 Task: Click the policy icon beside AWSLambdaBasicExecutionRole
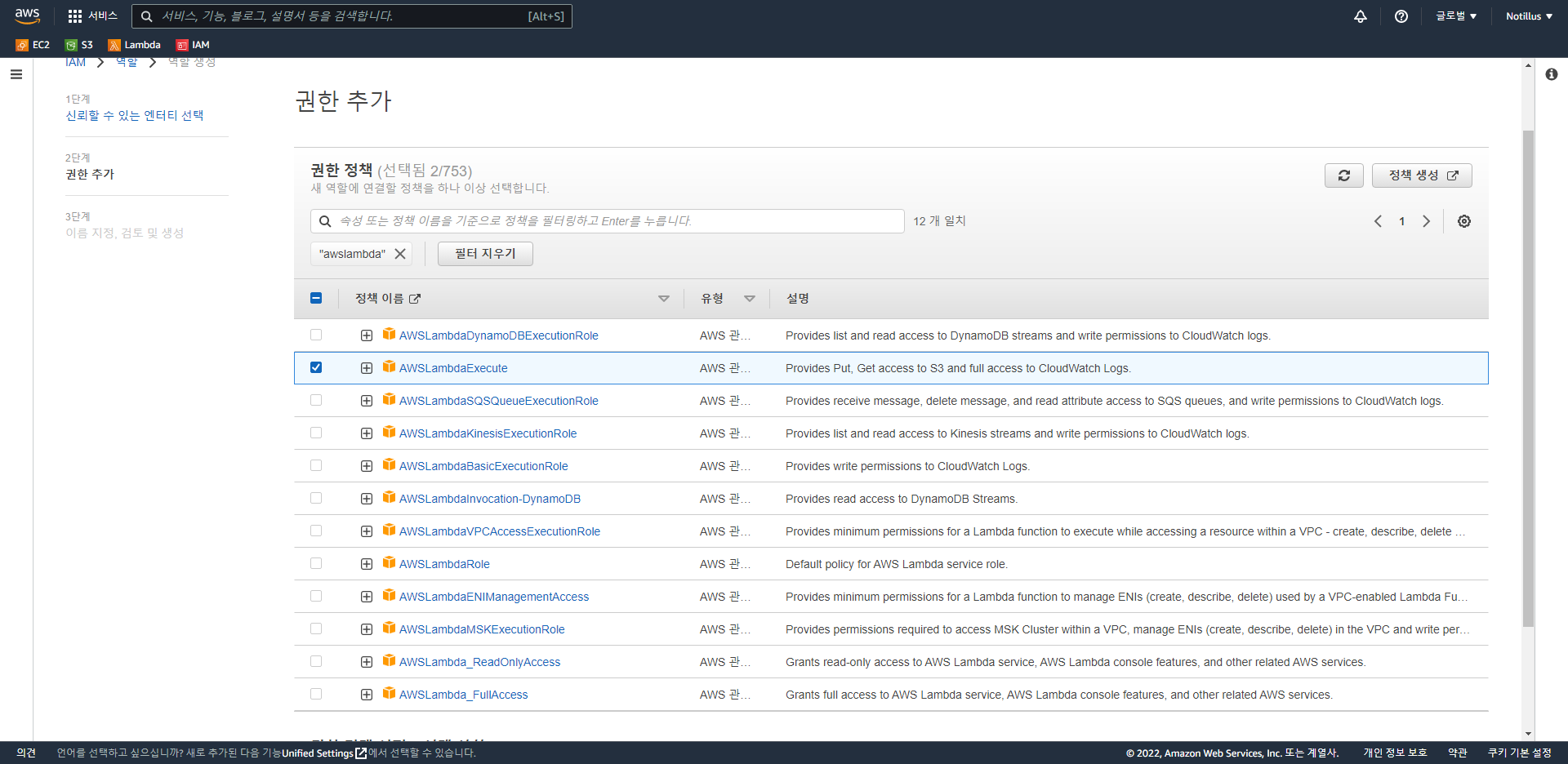coord(390,464)
